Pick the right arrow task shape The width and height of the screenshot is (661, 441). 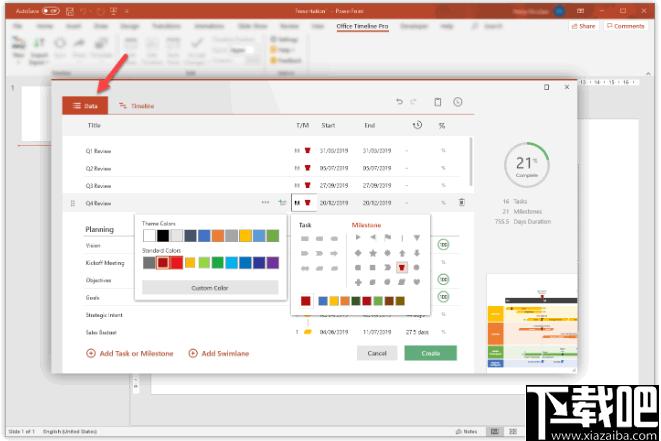pos(334,253)
